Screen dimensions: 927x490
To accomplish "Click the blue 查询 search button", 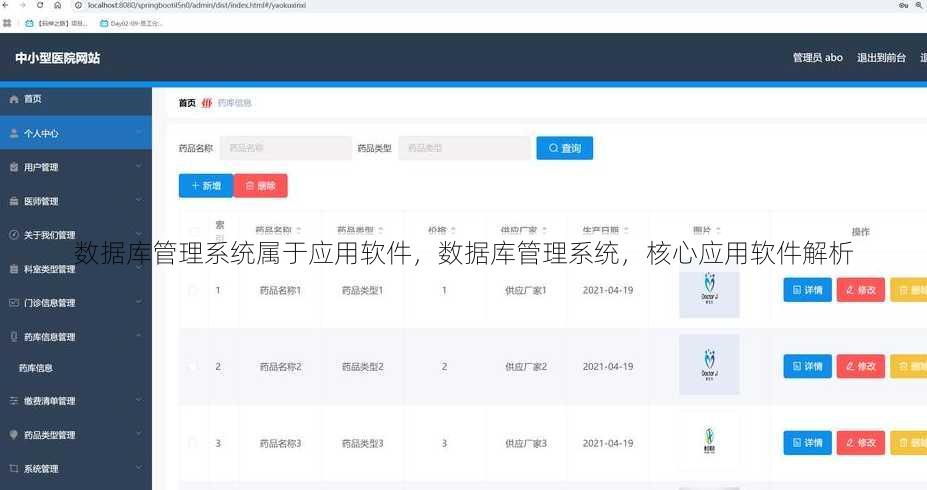I will [x=565, y=148].
